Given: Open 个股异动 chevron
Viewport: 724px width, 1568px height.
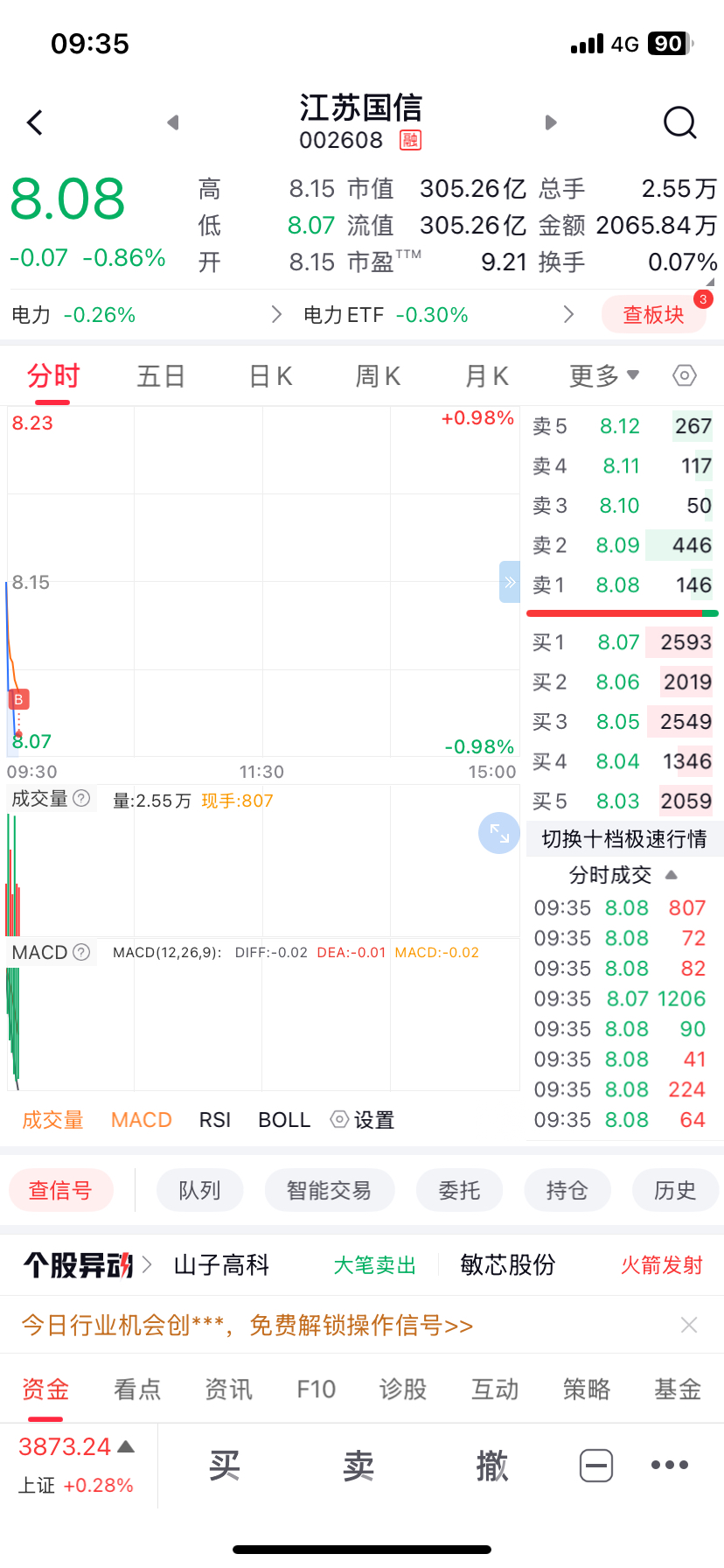Looking at the screenshot, I should click(147, 1264).
